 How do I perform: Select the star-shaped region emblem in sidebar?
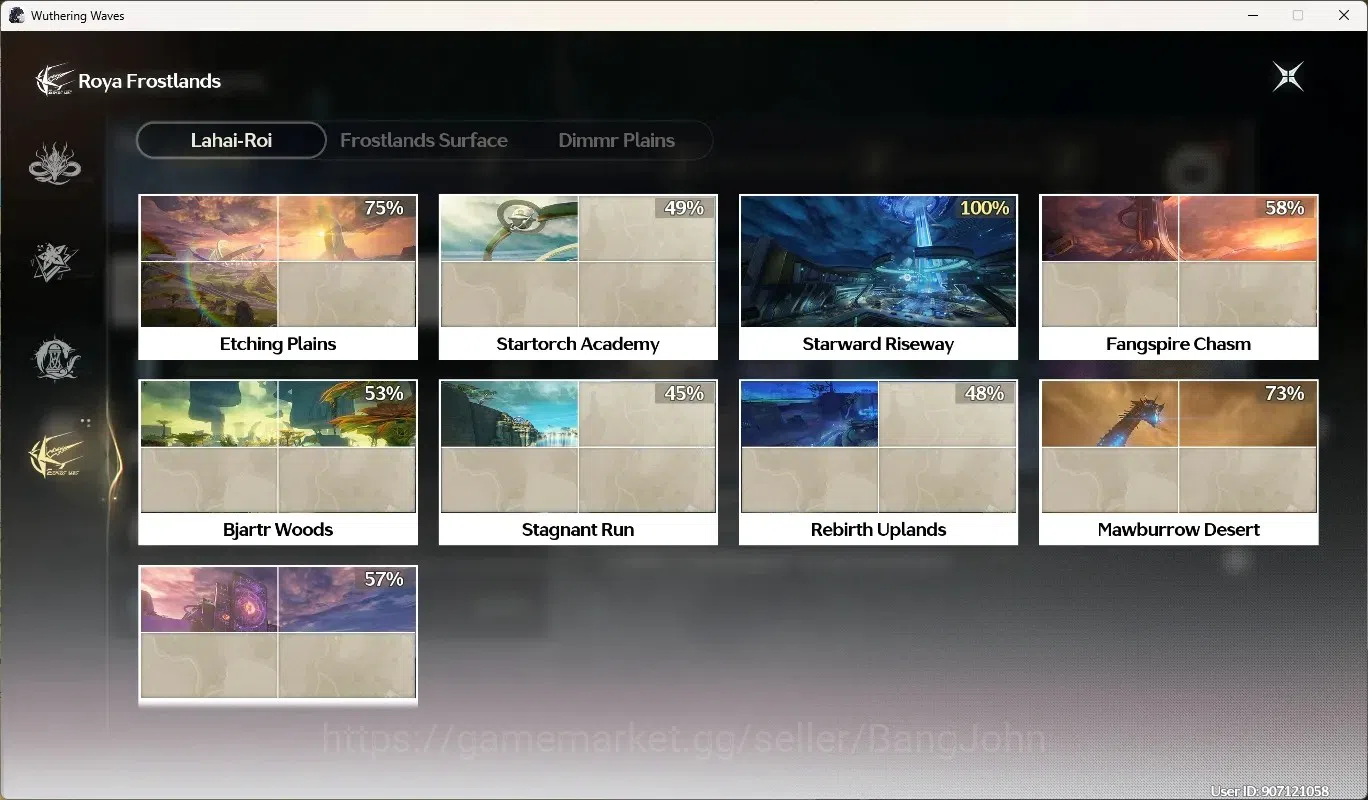(x=55, y=261)
